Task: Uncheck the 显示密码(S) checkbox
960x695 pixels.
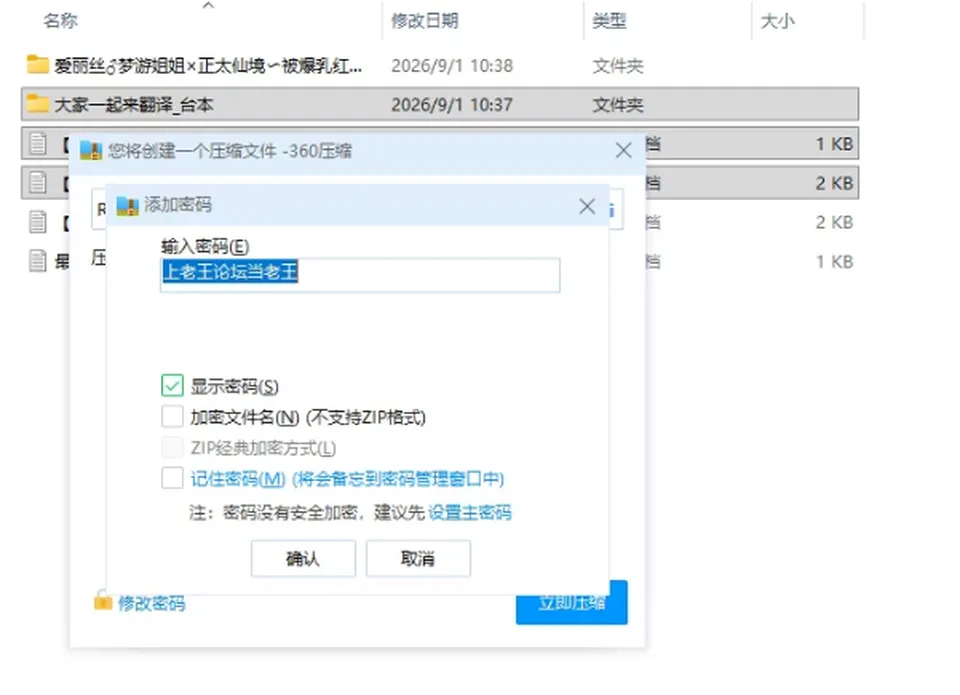Action: click(x=173, y=386)
